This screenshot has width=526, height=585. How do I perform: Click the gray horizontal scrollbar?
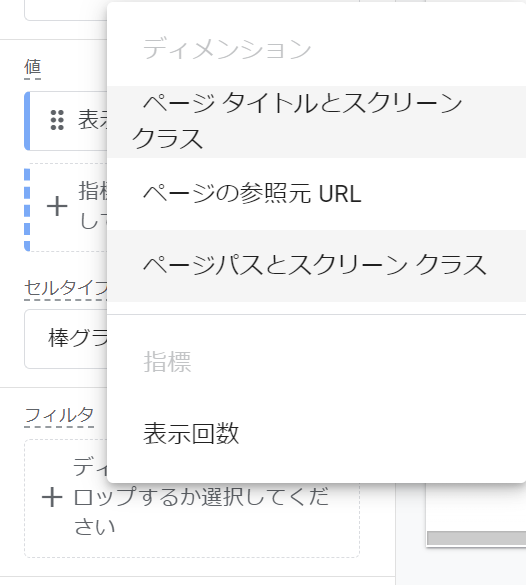[477, 538]
